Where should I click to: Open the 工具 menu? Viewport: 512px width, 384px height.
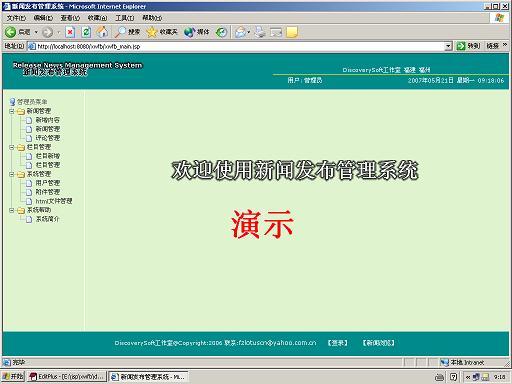124,18
